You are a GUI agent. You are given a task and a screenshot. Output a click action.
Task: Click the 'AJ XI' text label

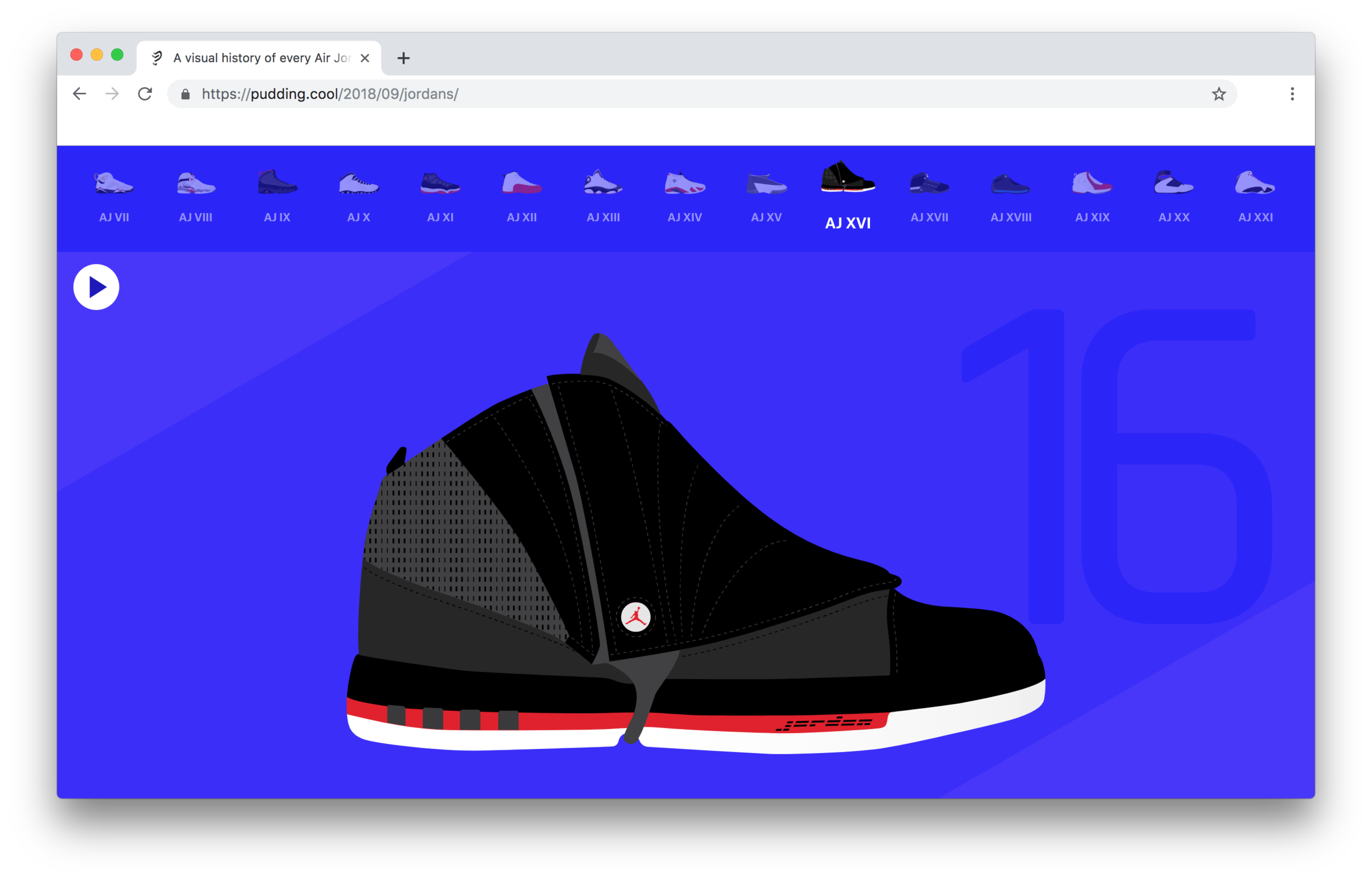click(x=440, y=217)
